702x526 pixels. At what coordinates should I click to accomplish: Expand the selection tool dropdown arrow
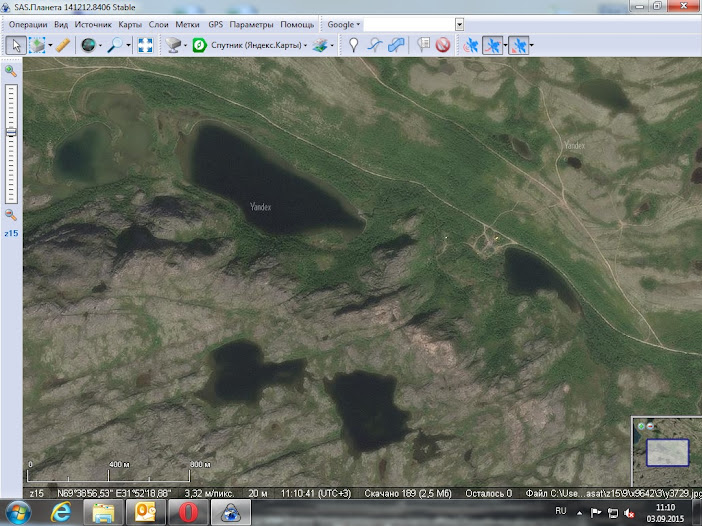[50, 45]
